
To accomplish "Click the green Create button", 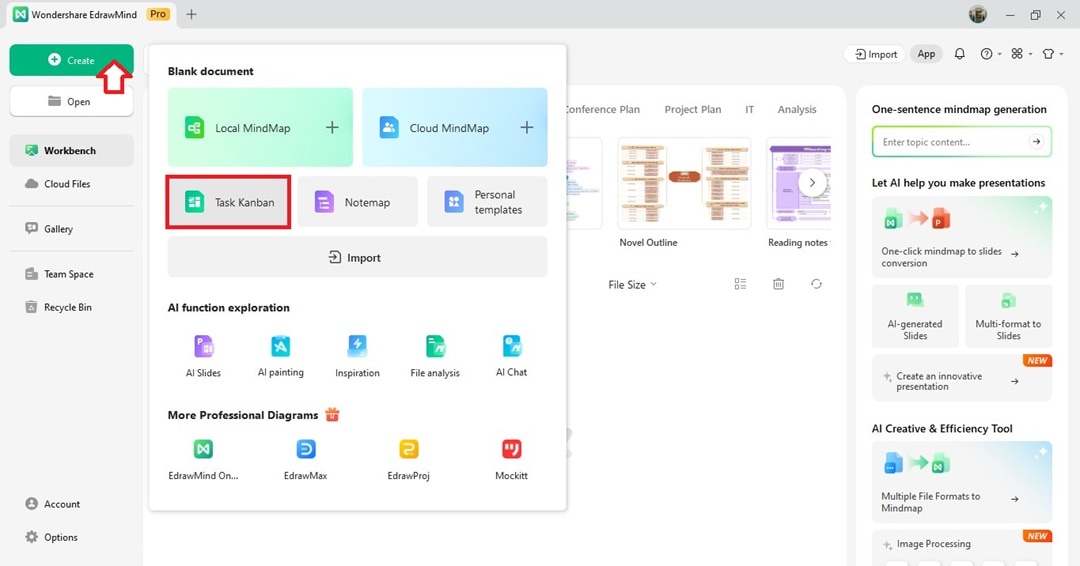I will (71, 60).
